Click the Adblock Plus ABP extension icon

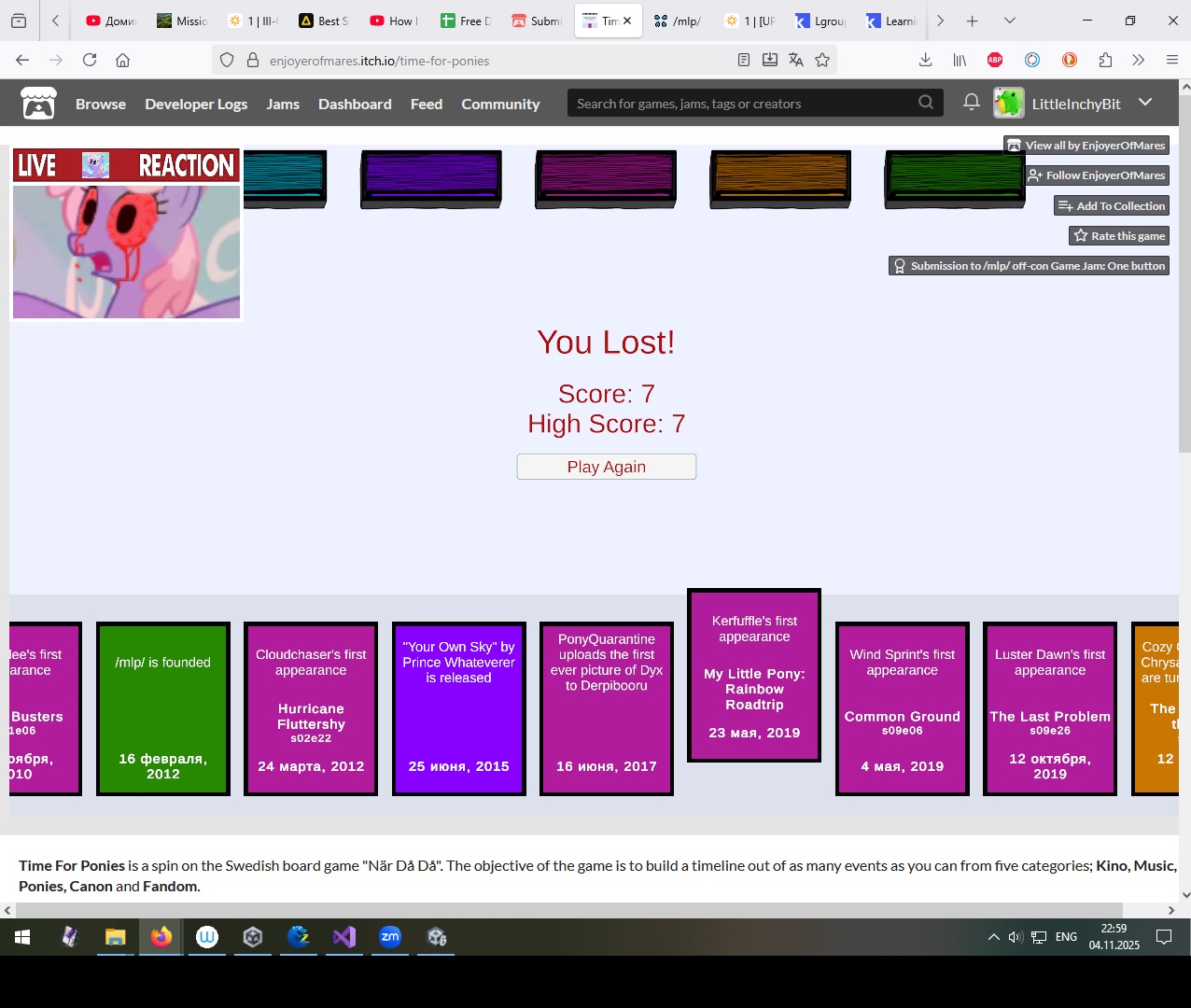(x=995, y=60)
